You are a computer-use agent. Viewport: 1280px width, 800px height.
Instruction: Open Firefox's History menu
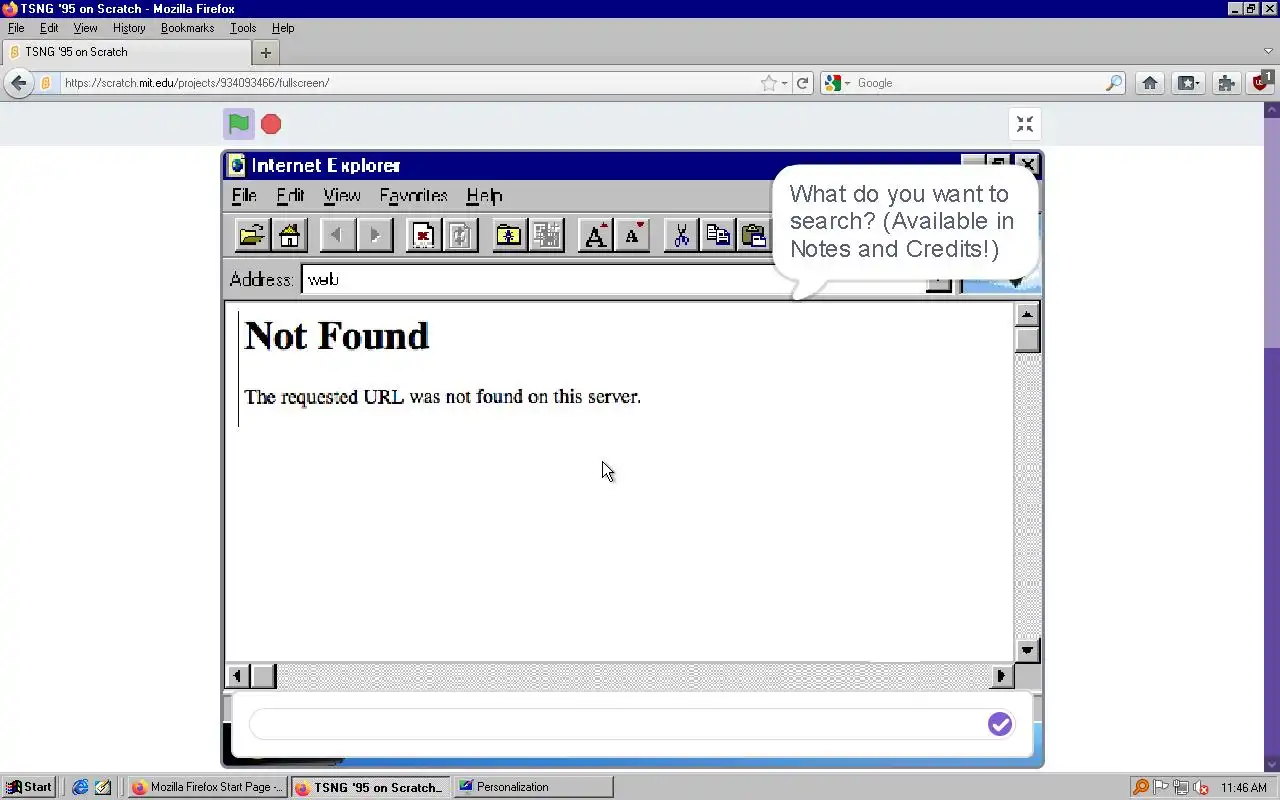[x=129, y=28]
